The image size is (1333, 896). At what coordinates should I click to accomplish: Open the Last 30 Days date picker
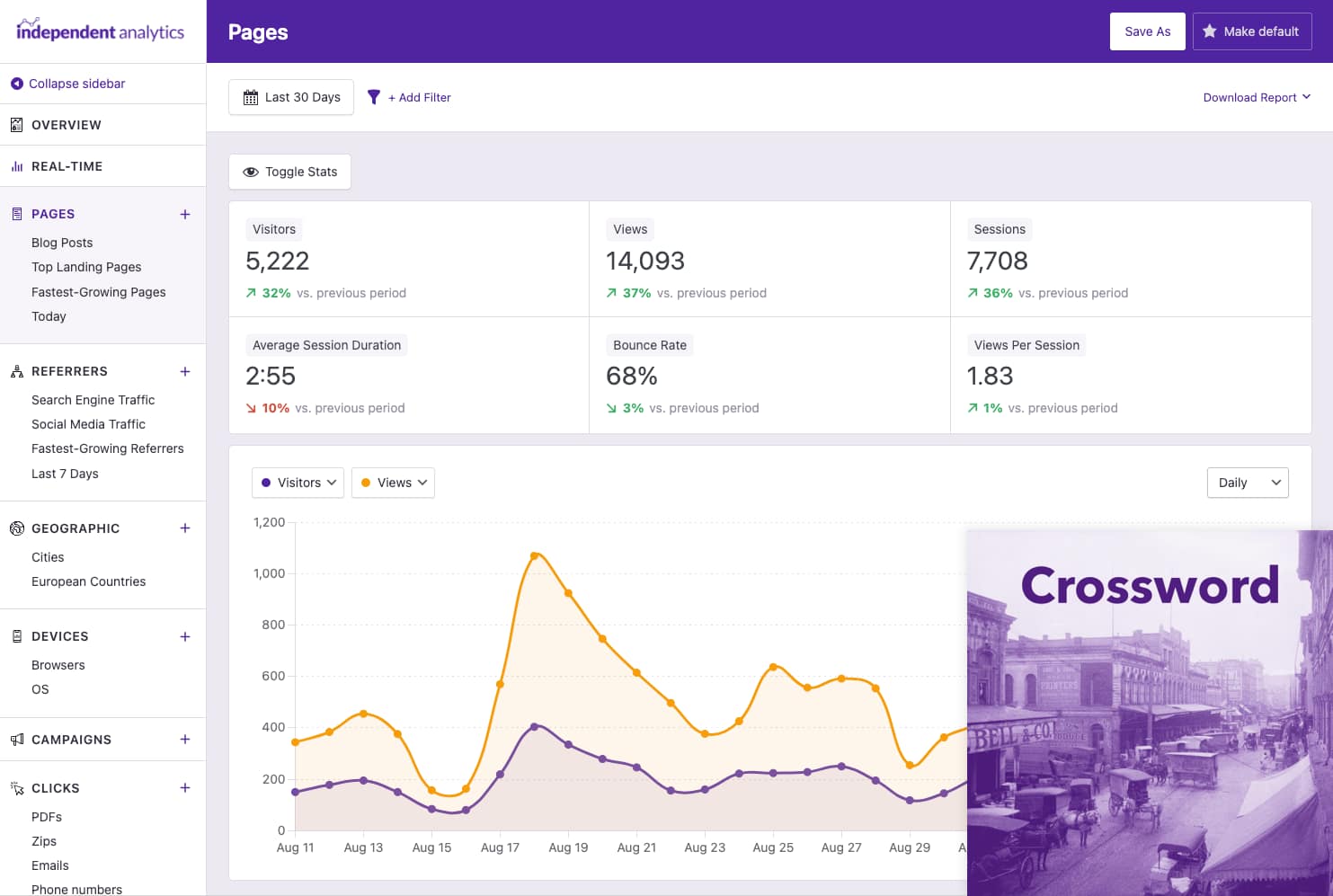(291, 97)
